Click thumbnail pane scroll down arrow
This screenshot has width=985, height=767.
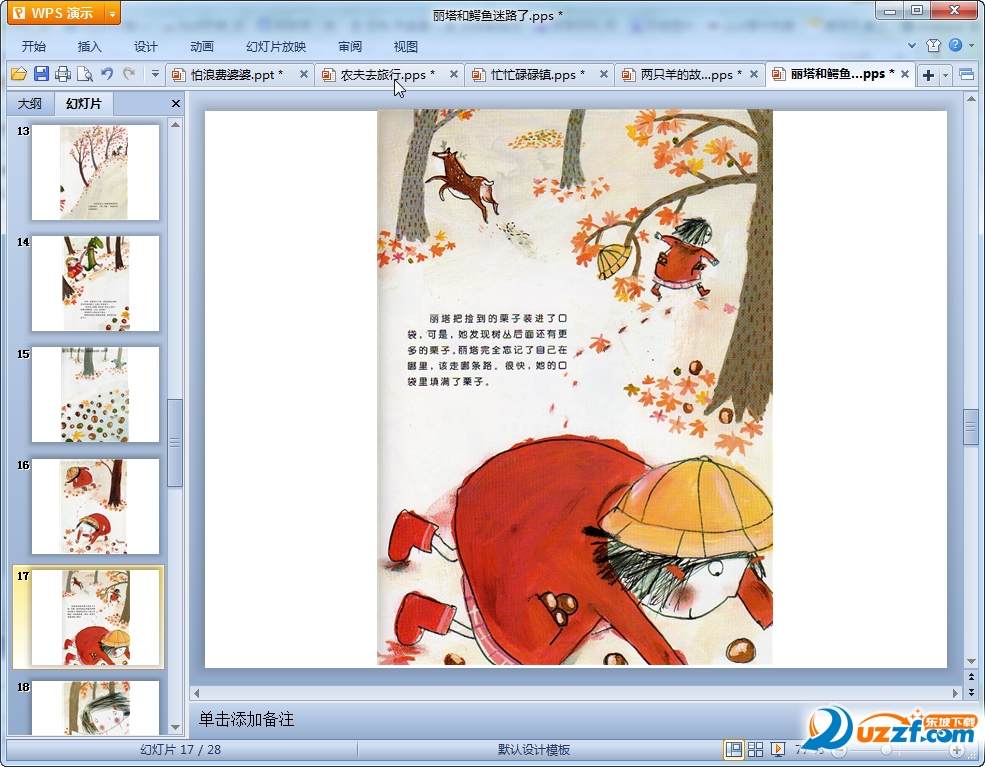point(175,727)
